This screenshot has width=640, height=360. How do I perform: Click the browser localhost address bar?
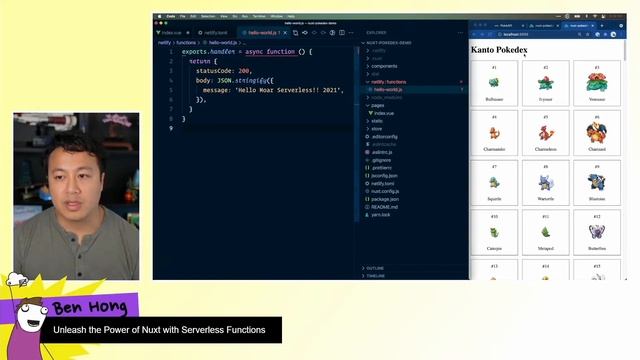[537, 35]
